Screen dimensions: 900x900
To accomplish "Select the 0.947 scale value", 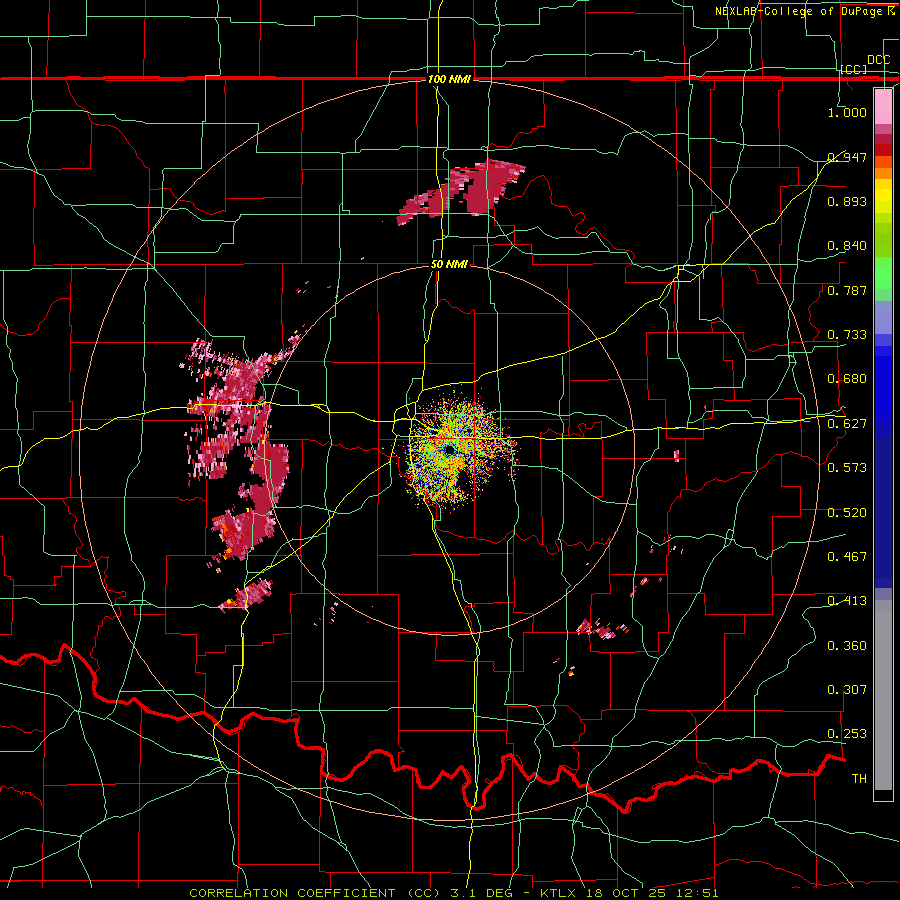I will coord(847,157).
